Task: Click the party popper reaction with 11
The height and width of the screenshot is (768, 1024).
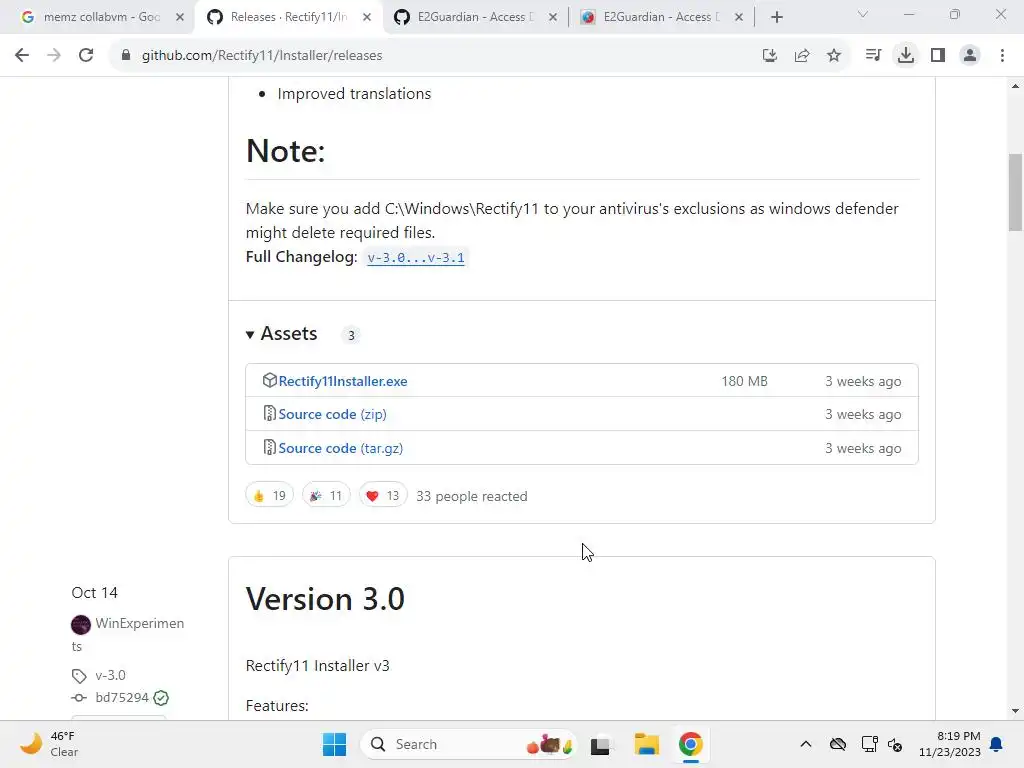Action: (x=326, y=496)
